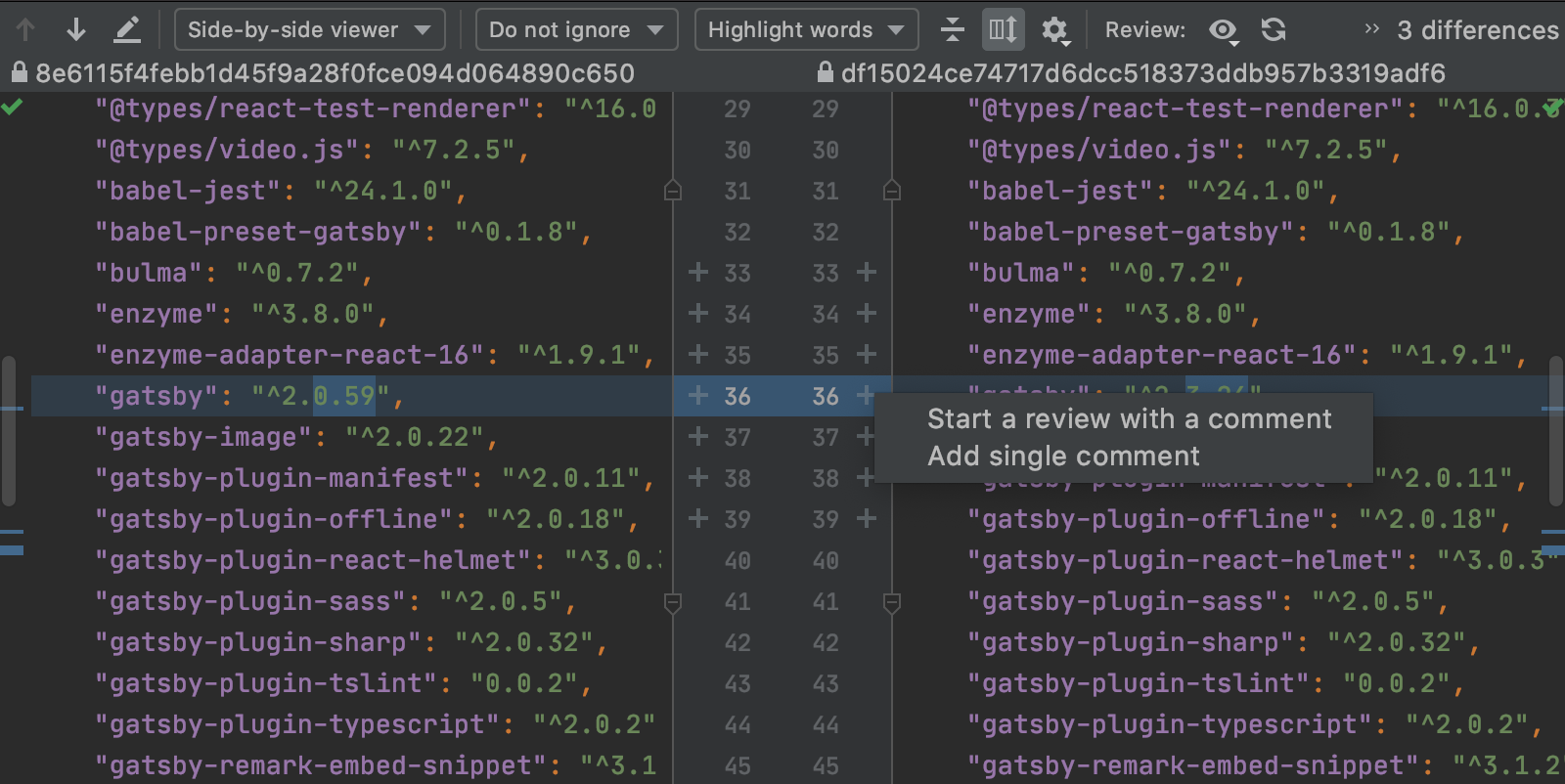Click right fold marker at line 41
The height and width of the screenshot is (784, 1565).
point(892,603)
